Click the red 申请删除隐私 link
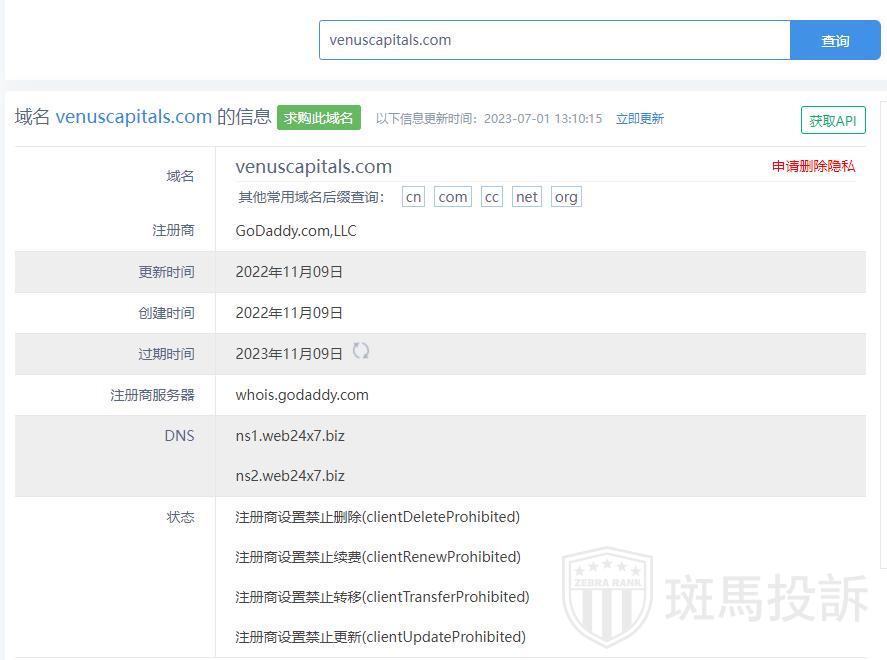Viewport: 887px width, 660px height. [x=813, y=166]
